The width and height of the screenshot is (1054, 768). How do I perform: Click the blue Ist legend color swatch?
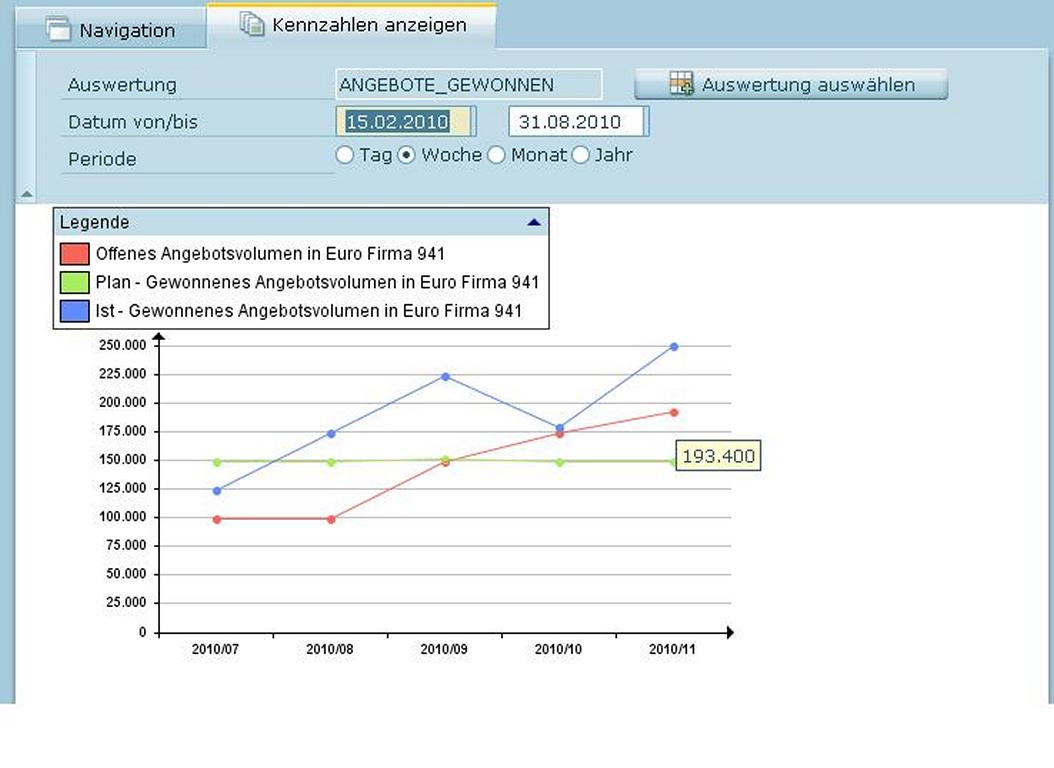point(74,312)
